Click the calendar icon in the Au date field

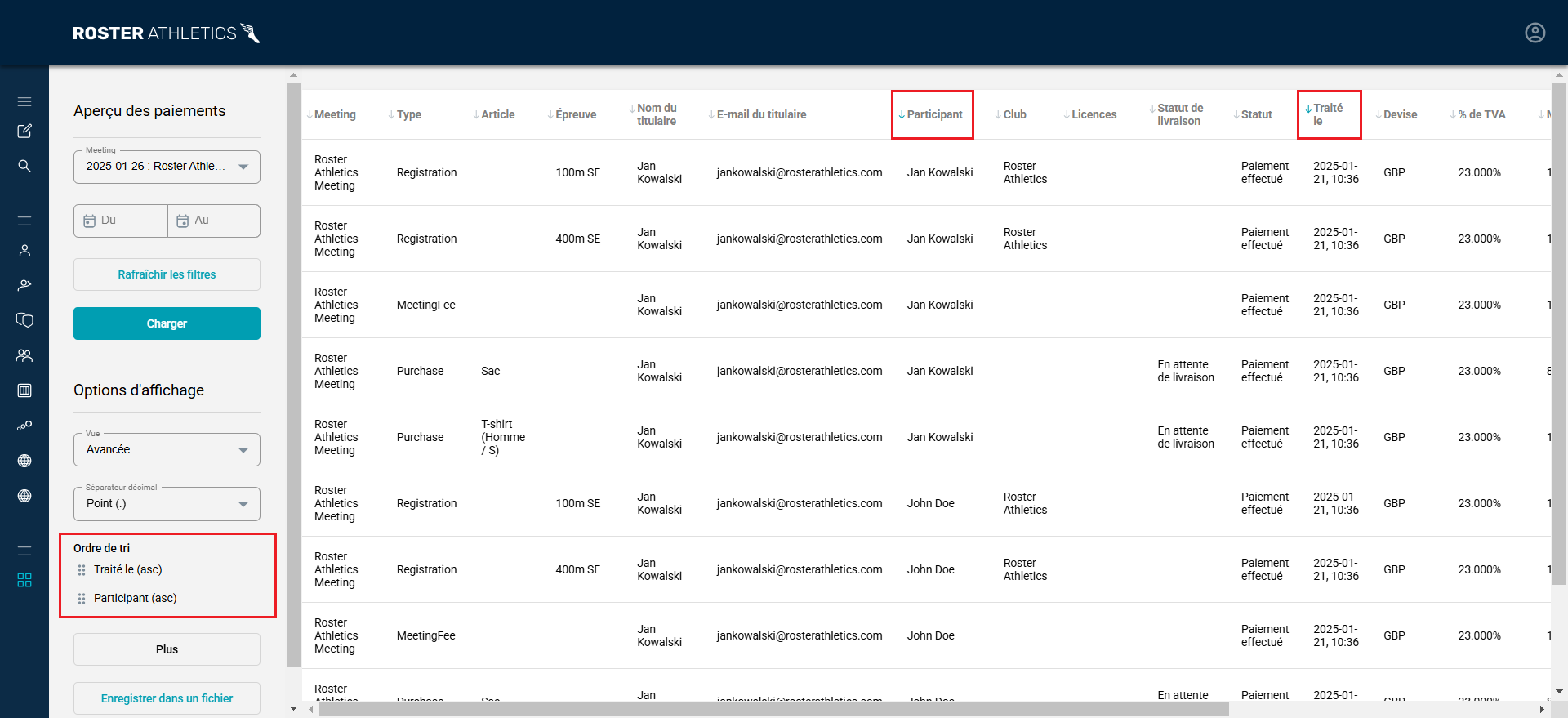pos(183,221)
